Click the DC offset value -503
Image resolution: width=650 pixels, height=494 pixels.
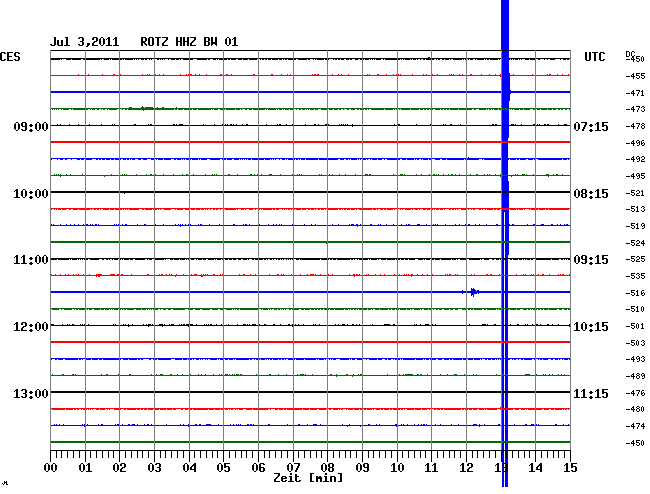pos(635,343)
